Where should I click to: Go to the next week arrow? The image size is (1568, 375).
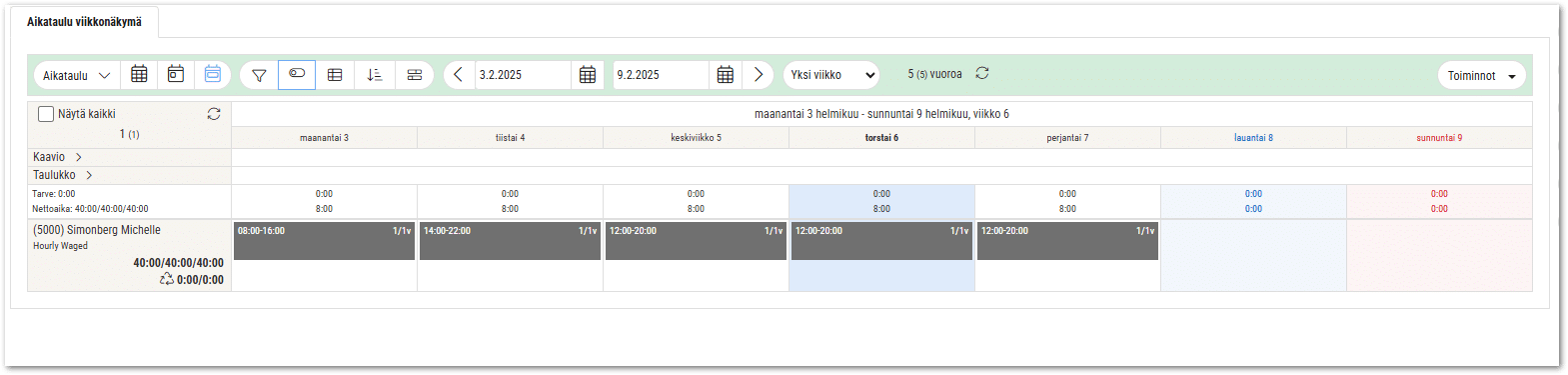pos(759,75)
